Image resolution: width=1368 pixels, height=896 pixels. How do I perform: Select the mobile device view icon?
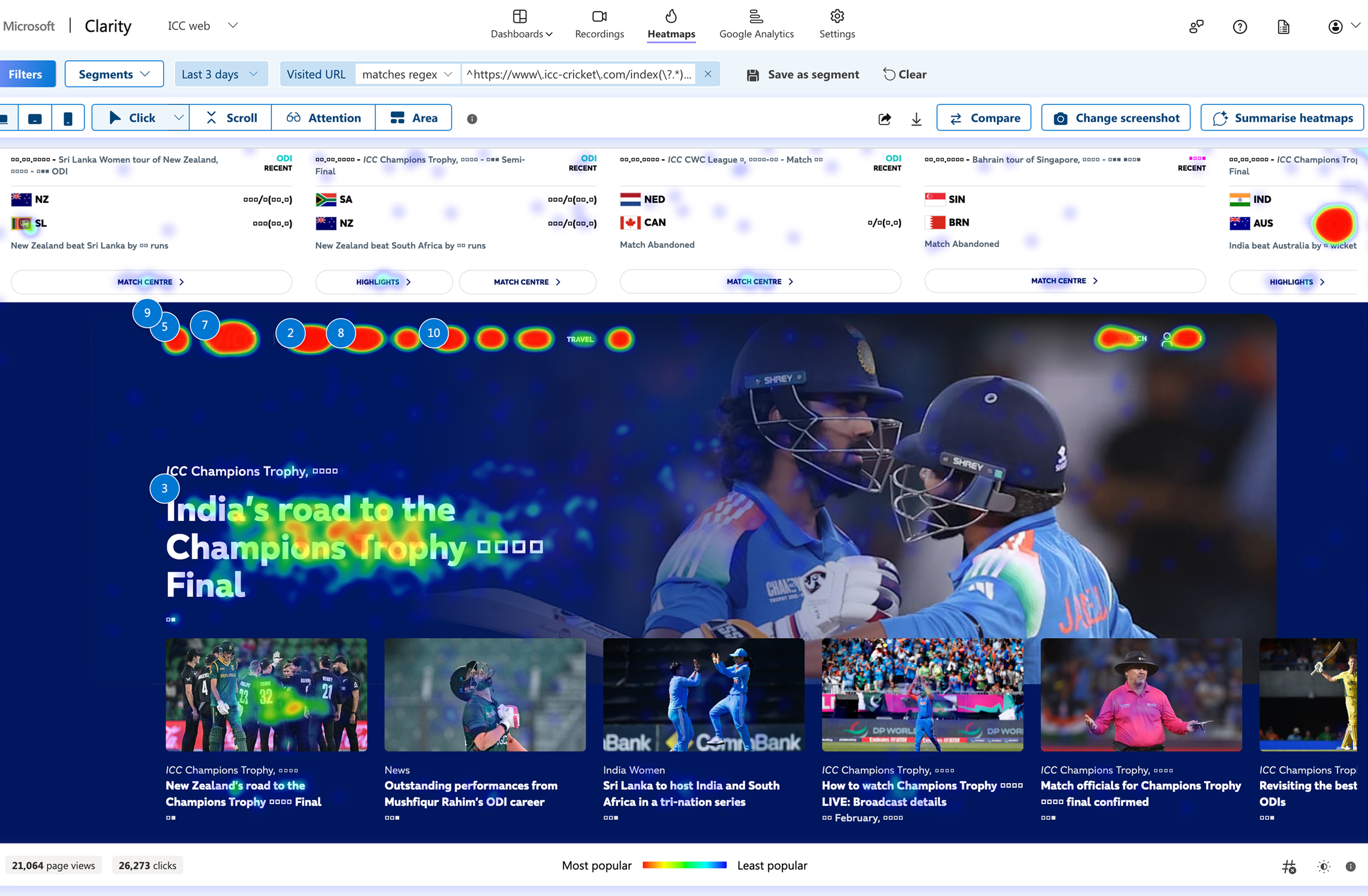pos(68,118)
